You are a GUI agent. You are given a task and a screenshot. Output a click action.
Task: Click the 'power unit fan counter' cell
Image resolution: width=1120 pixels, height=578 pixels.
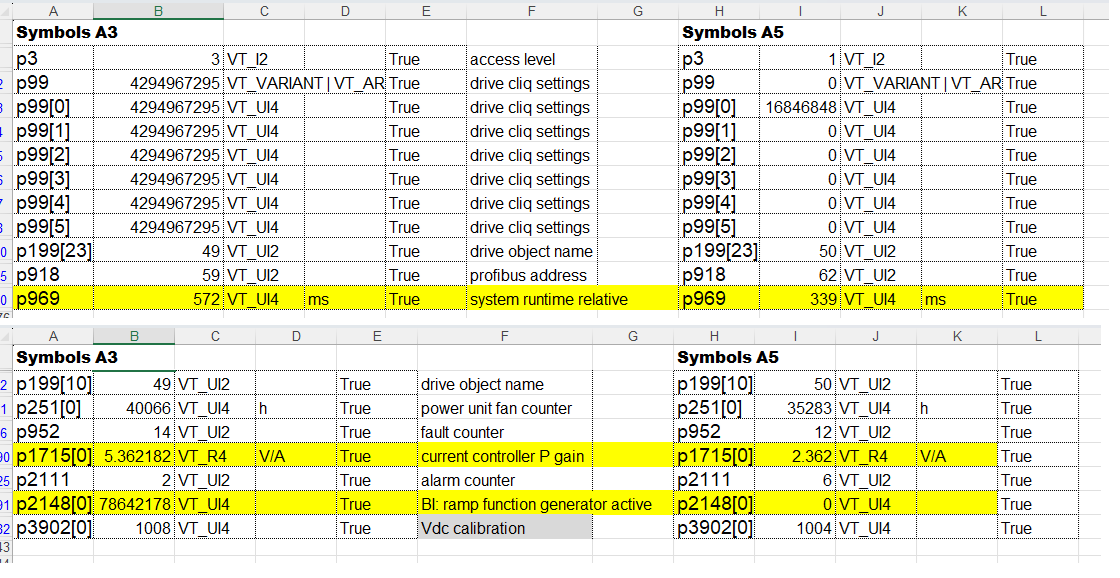click(496, 408)
